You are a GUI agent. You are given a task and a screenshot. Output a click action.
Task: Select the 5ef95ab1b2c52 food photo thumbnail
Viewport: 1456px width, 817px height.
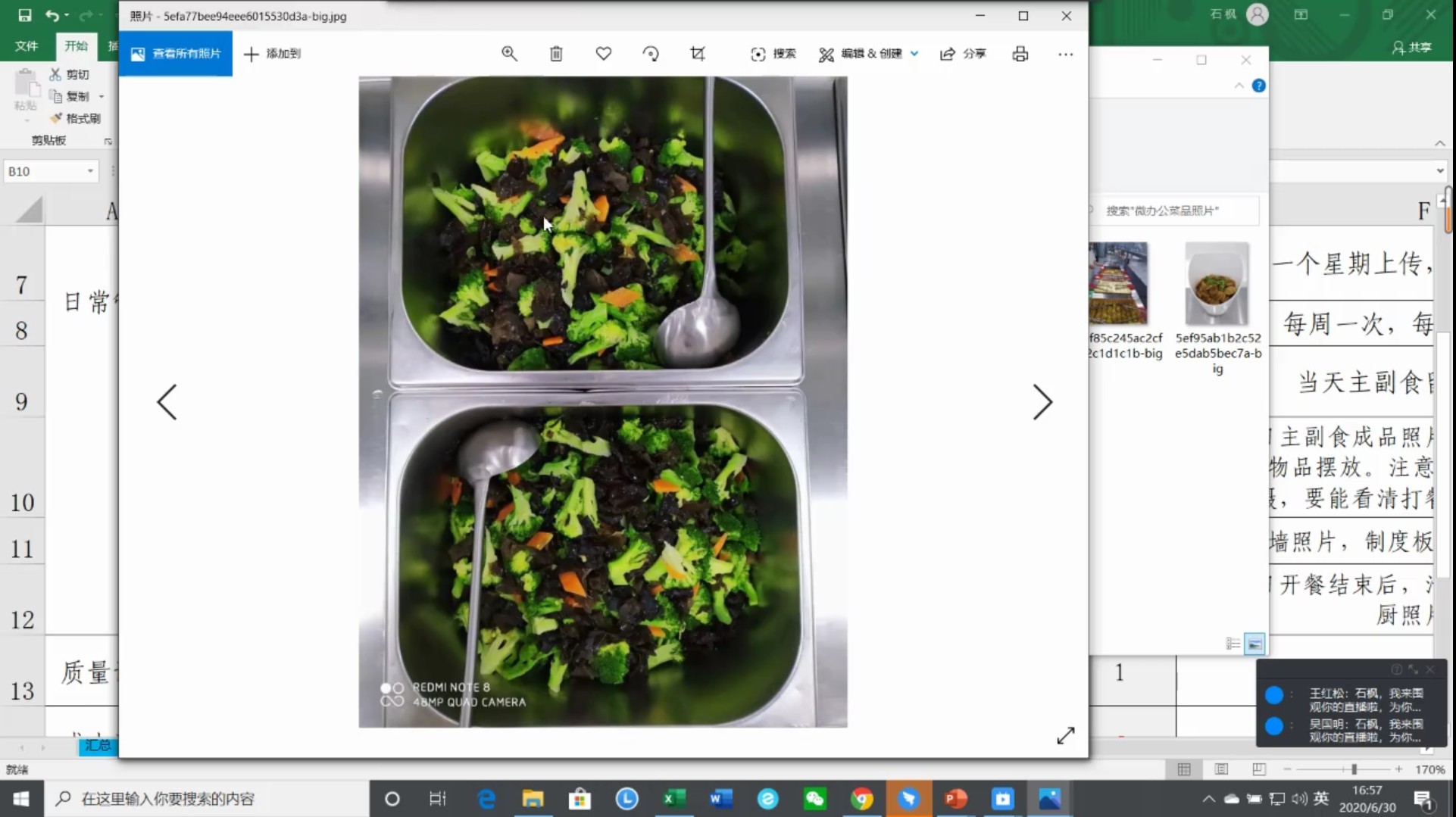click(1217, 284)
